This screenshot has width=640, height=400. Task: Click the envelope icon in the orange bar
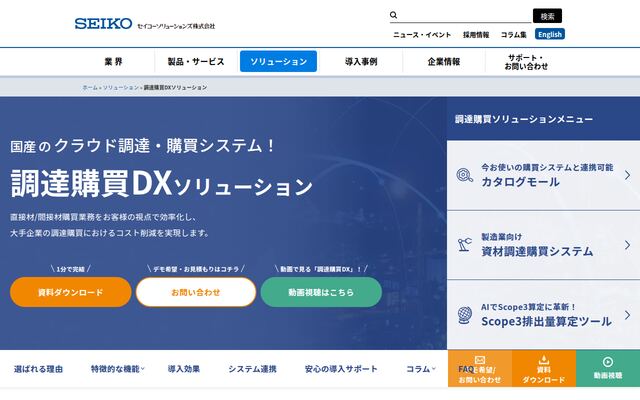point(480,360)
